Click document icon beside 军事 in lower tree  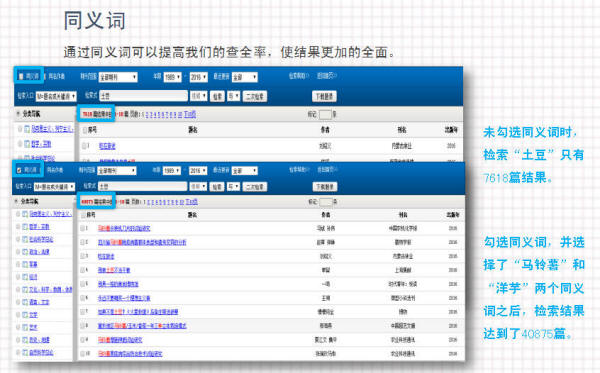(25, 264)
